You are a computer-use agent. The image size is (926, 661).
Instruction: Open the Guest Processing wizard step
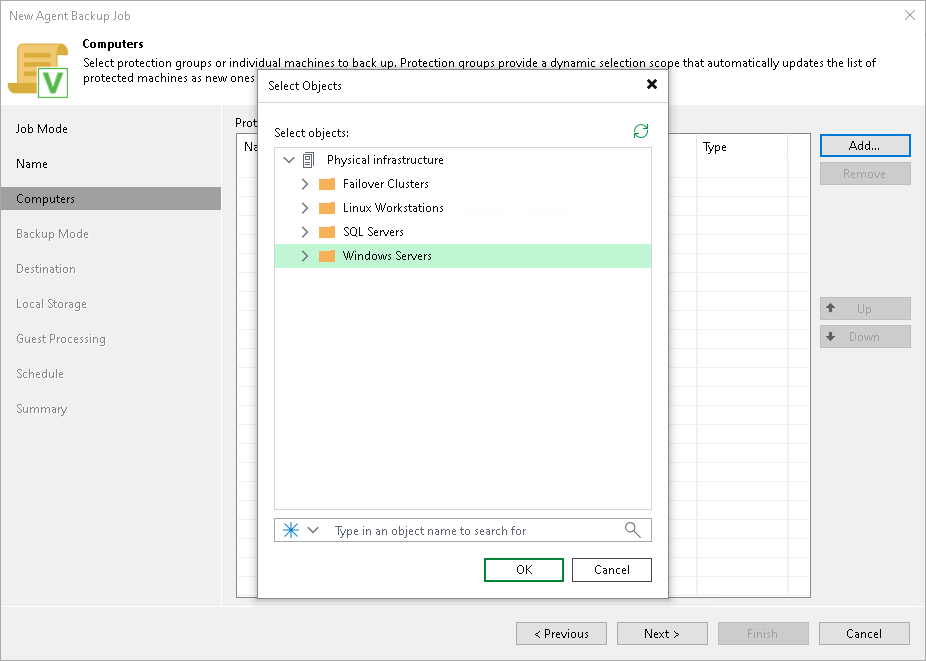pyautogui.click(x=111, y=338)
